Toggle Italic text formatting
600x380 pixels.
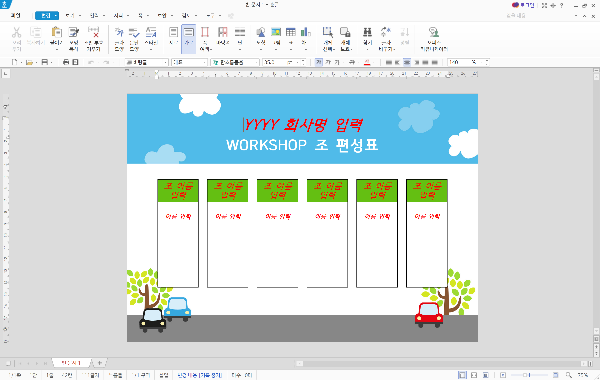(328, 62)
